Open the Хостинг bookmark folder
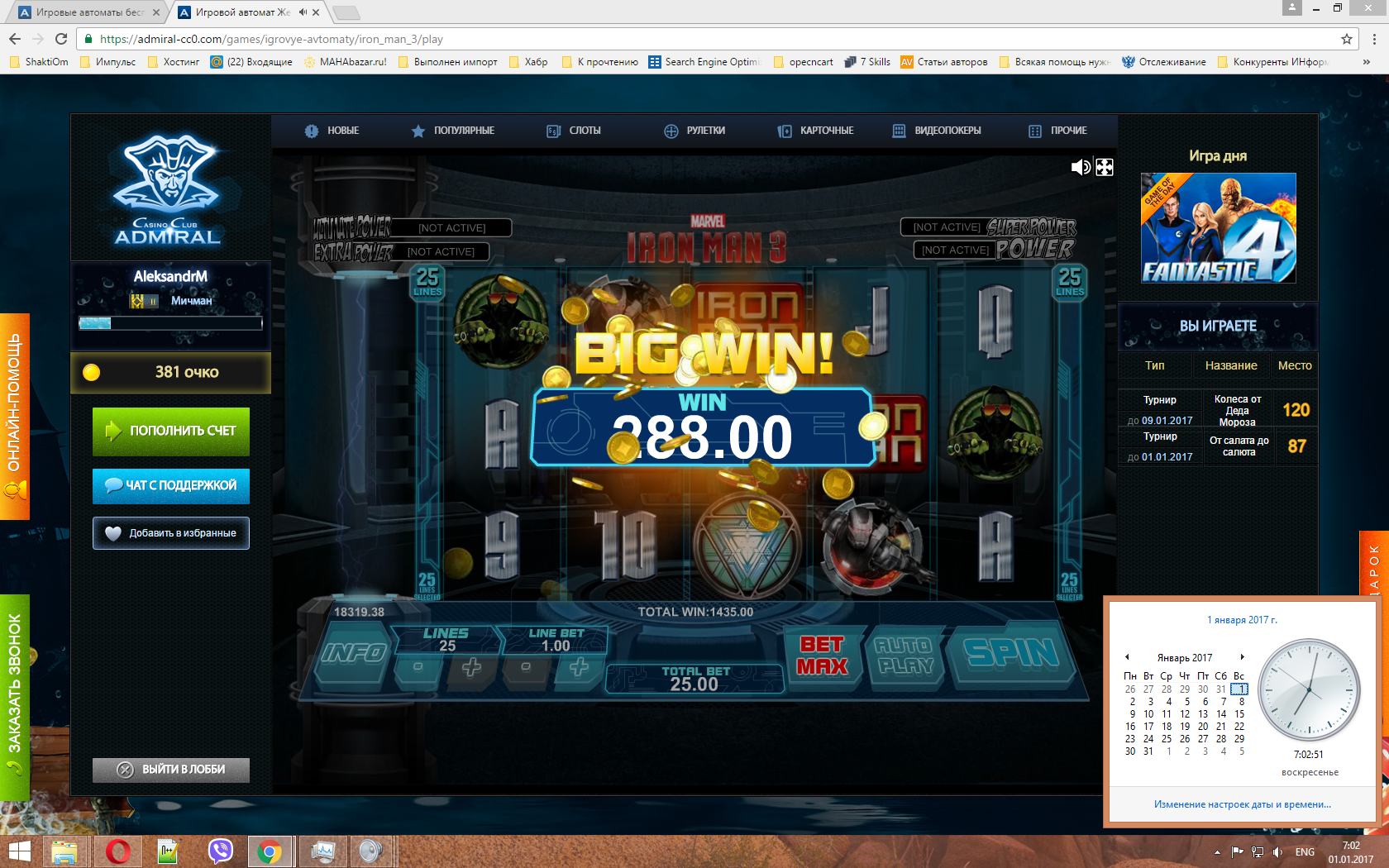The width and height of the screenshot is (1389, 868). pos(174,62)
